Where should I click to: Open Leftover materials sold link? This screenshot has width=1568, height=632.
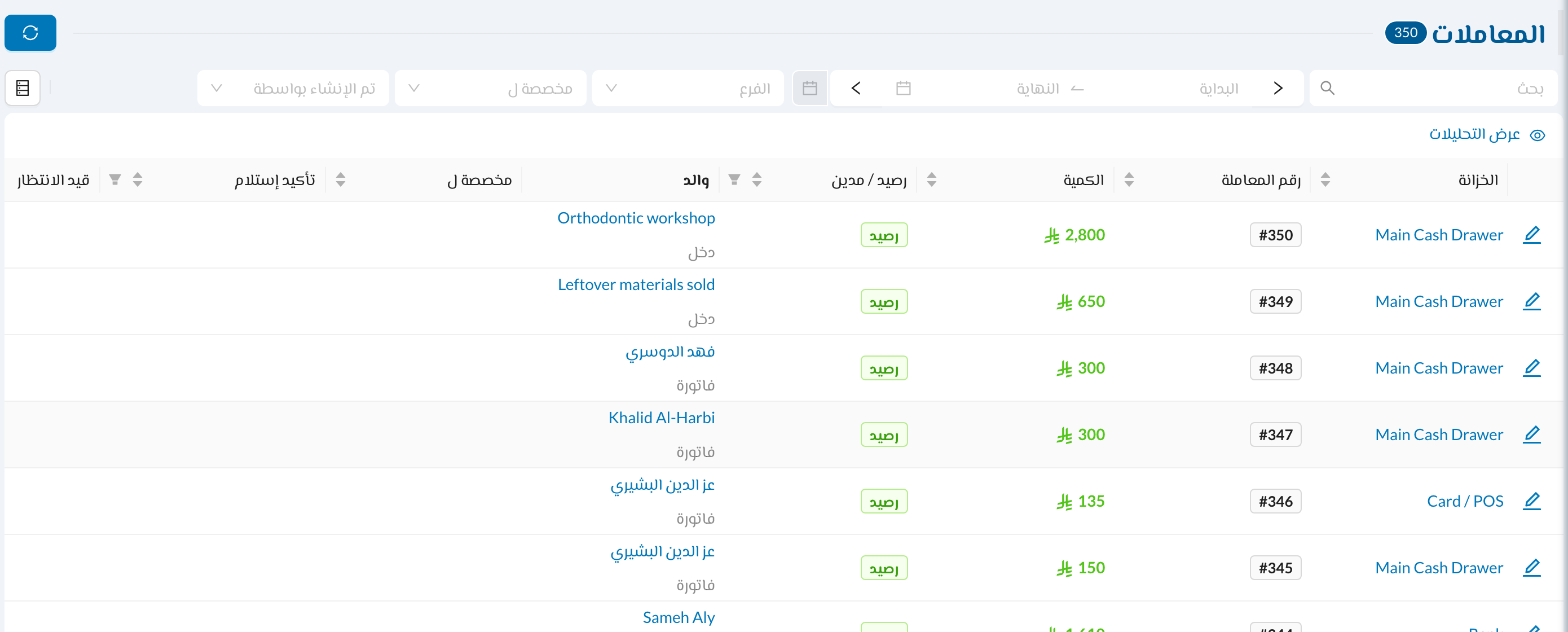(x=636, y=284)
